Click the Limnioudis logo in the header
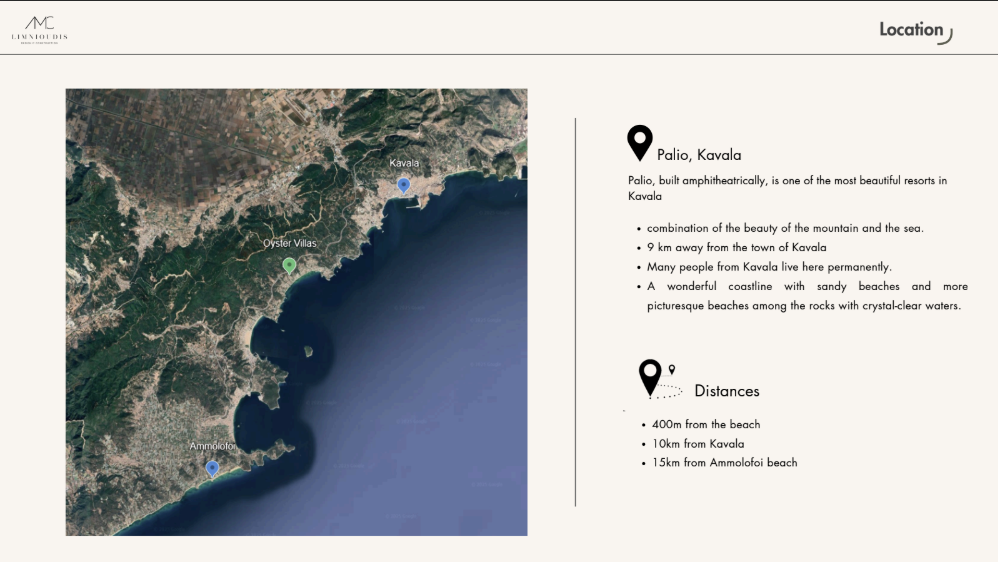998x562 pixels. tap(39, 30)
